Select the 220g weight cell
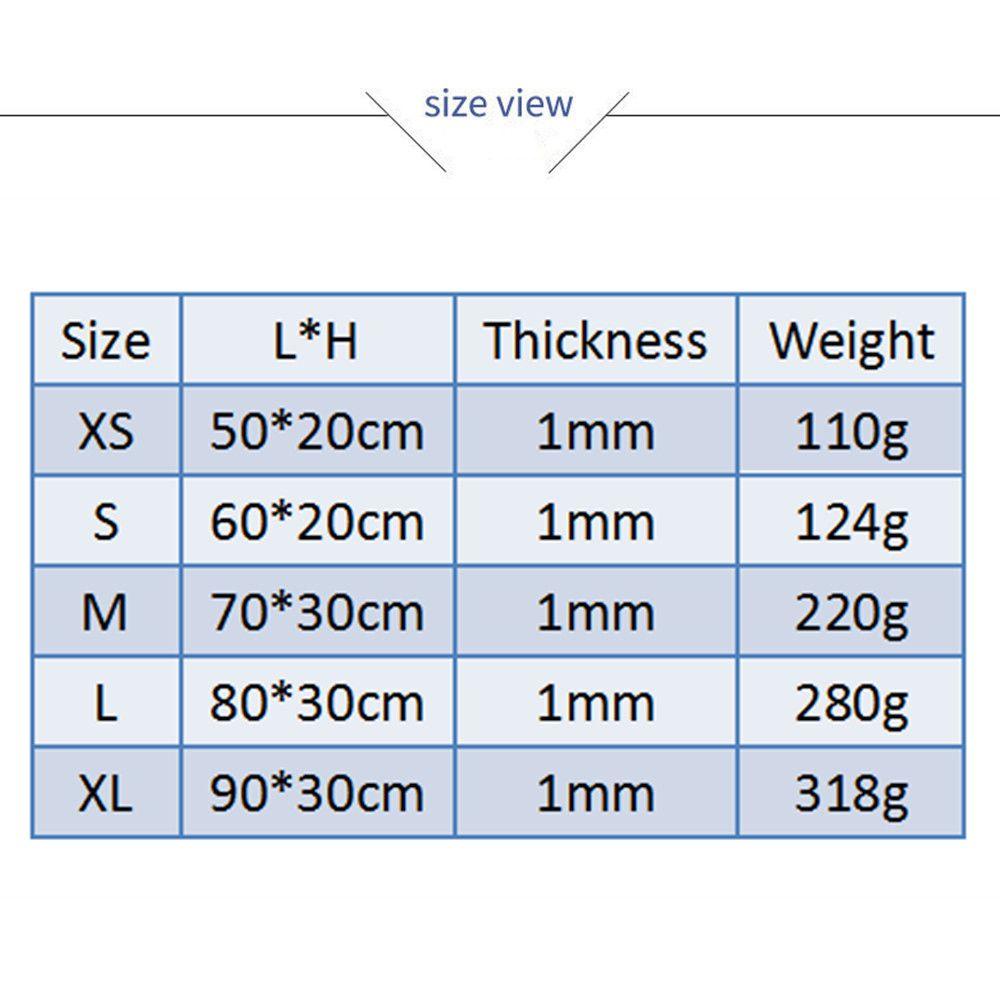Image resolution: width=1000 pixels, height=1000 pixels. tap(851, 612)
